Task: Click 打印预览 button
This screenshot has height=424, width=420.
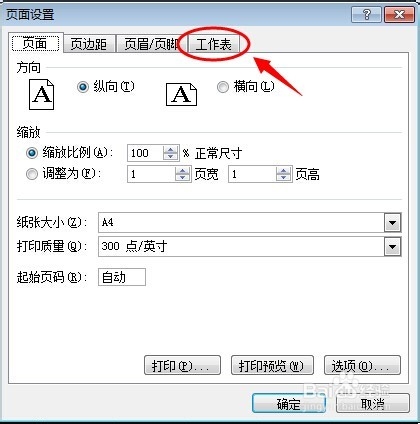Action: click(272, 366)
